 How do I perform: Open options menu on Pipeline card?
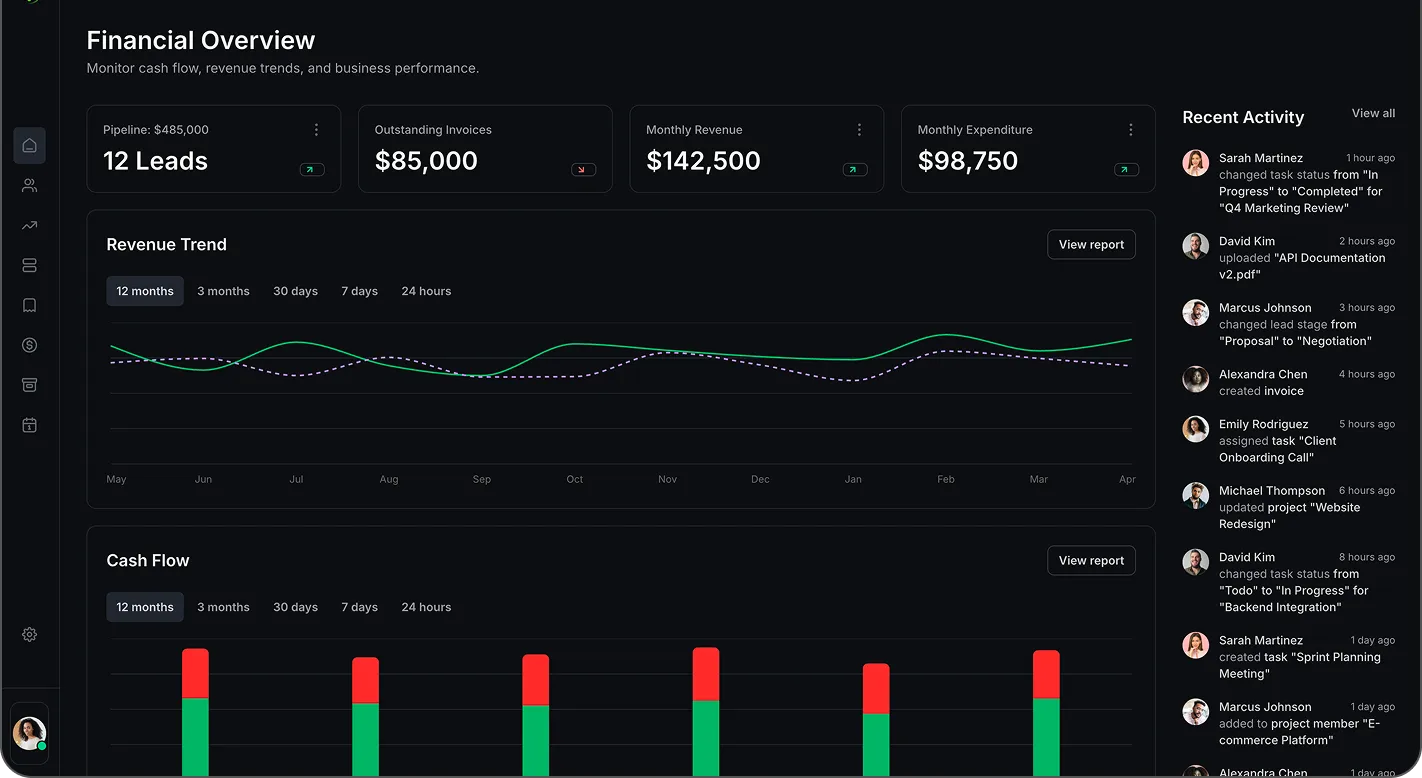point(316,130)
